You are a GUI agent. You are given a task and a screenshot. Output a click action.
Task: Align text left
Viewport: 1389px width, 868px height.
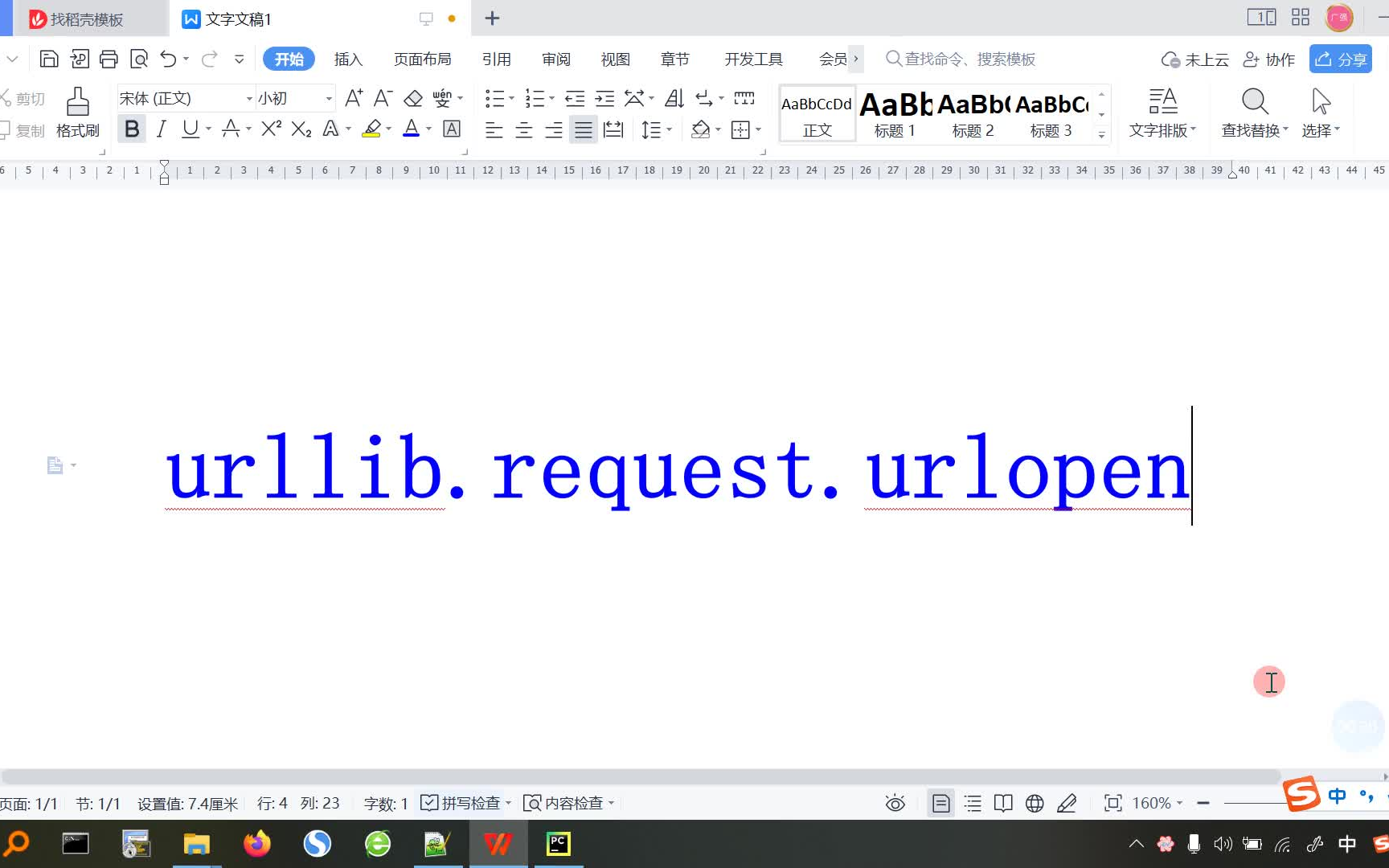click(x=494, y=129)
